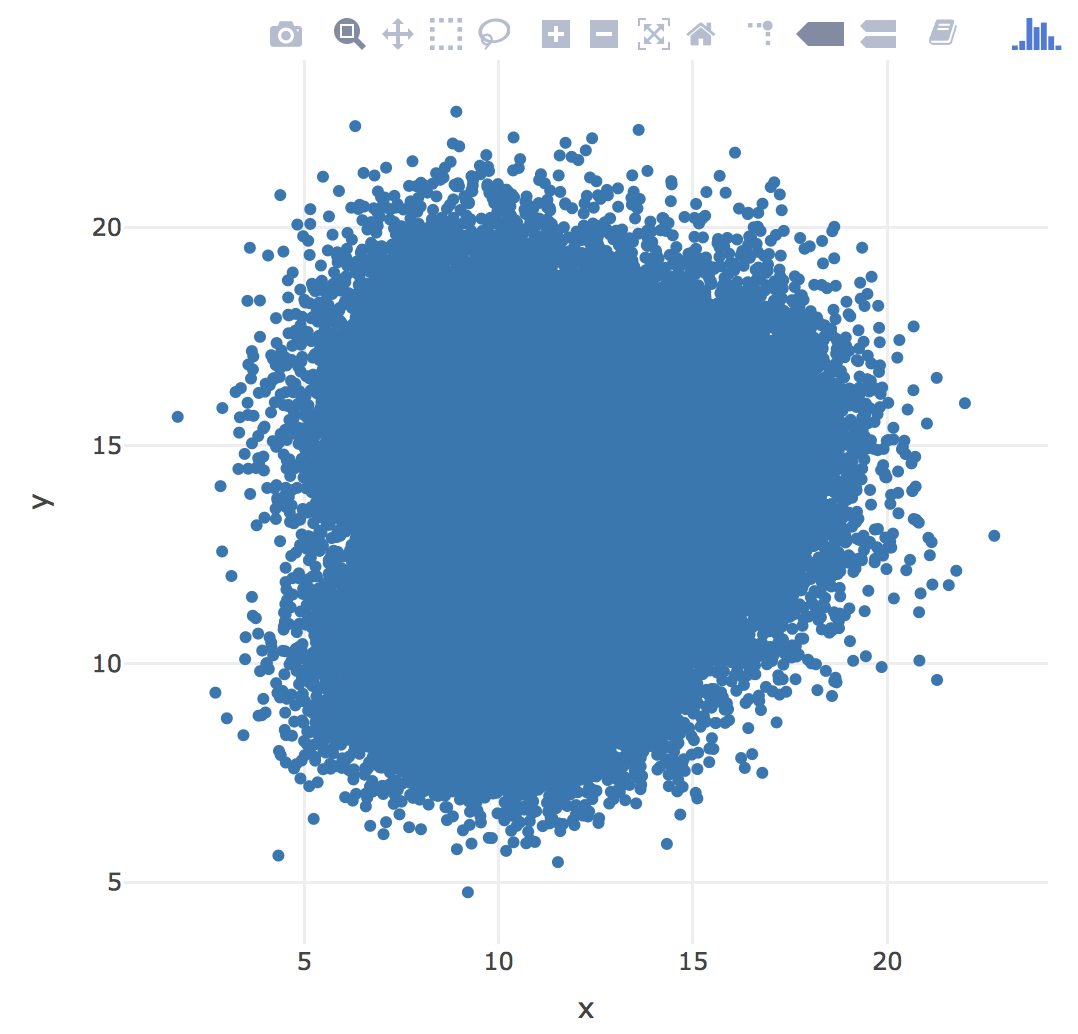
Task: Select the Zoom magnifier tool
Action: coord(349,35)
